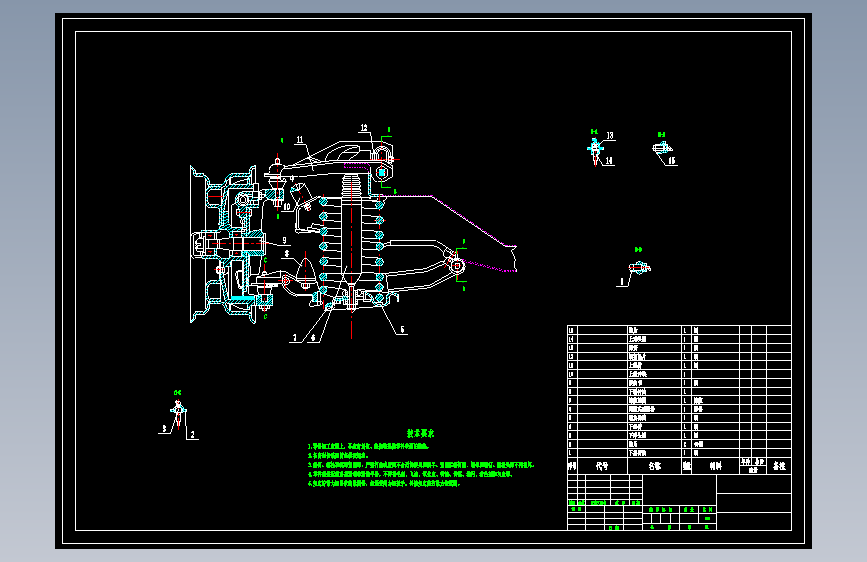Click part callout number 9
The width and height of the screenshot is (867, 562).
tap(284, 241)
